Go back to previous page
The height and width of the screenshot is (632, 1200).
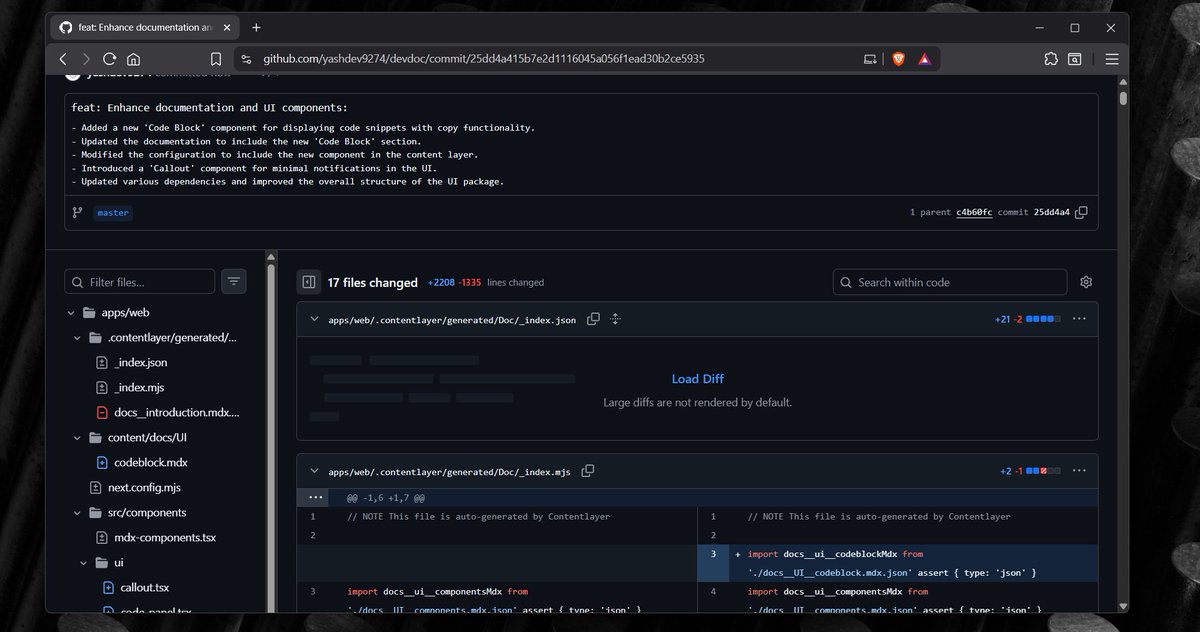point(63,59)
